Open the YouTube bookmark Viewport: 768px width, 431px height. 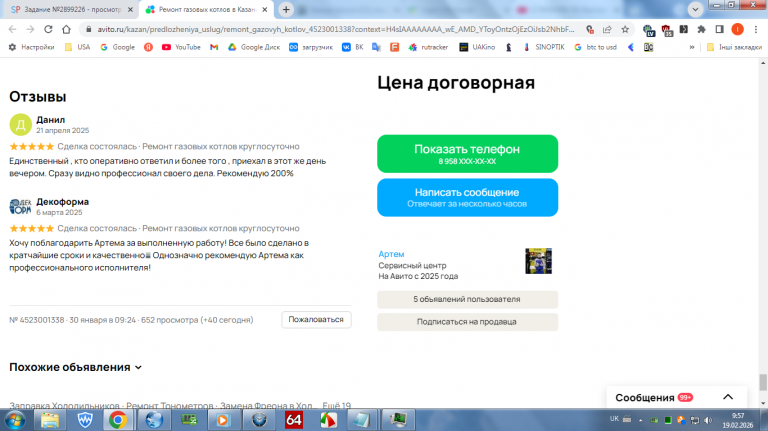tap(181, 47)
